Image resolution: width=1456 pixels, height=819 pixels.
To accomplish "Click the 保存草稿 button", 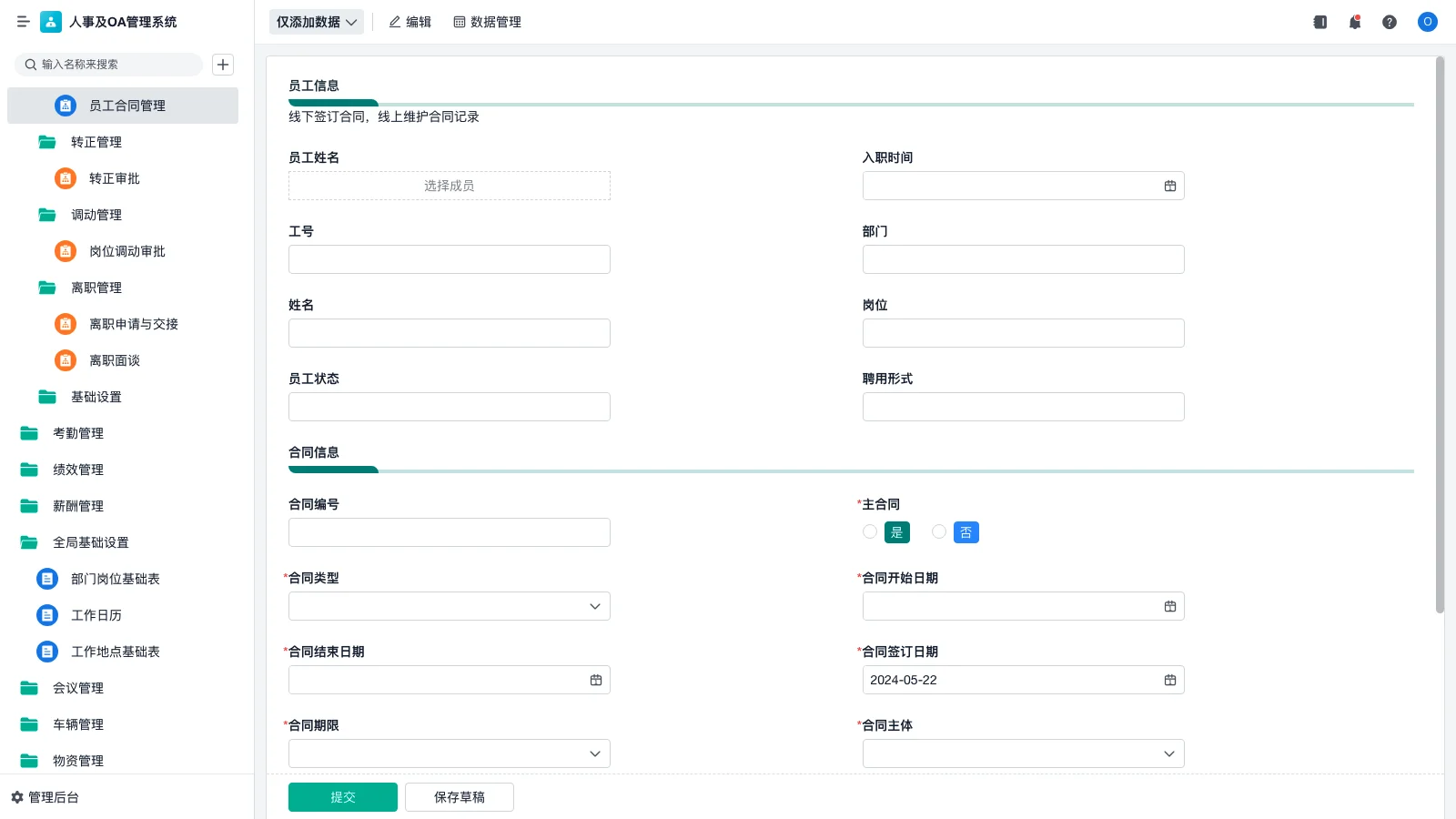I will coord(459,796).
